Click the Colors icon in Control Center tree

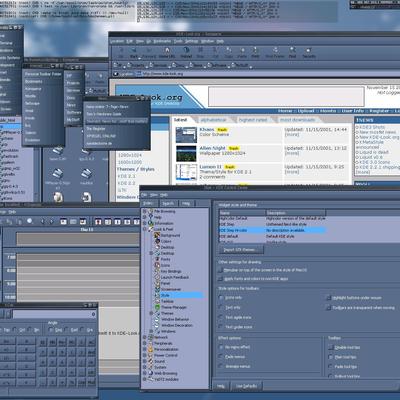157,241
